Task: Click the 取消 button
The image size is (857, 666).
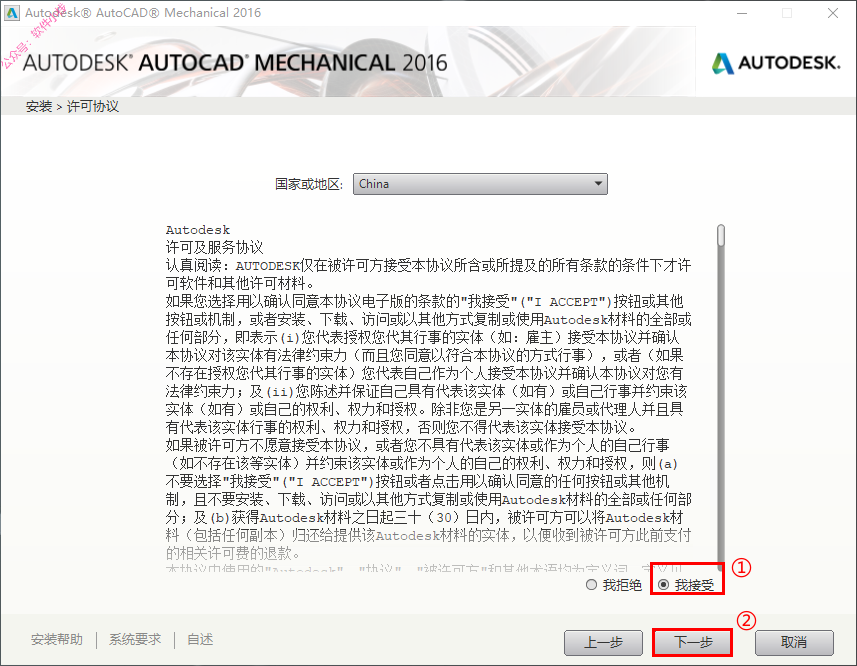Action: (794, 643)
